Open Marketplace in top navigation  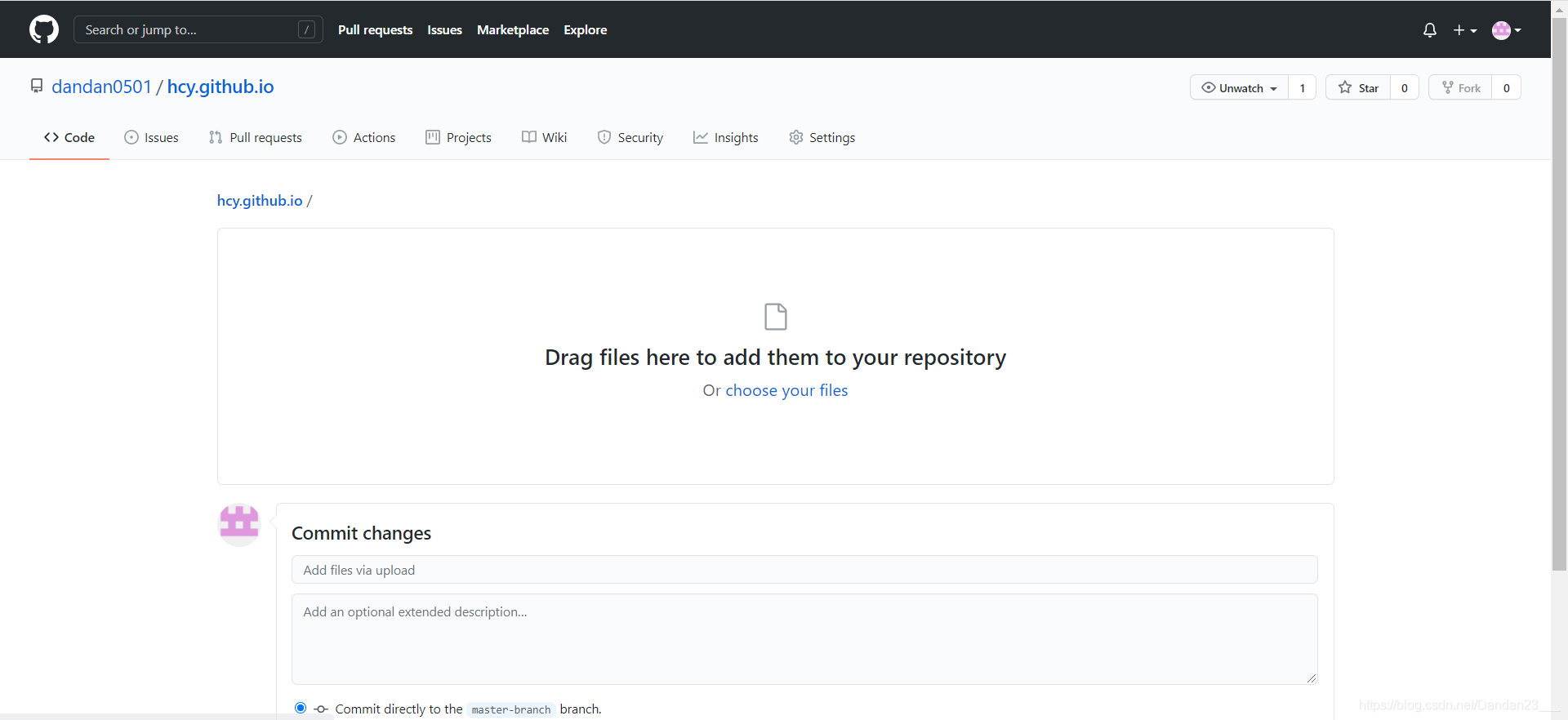point(513,29)
